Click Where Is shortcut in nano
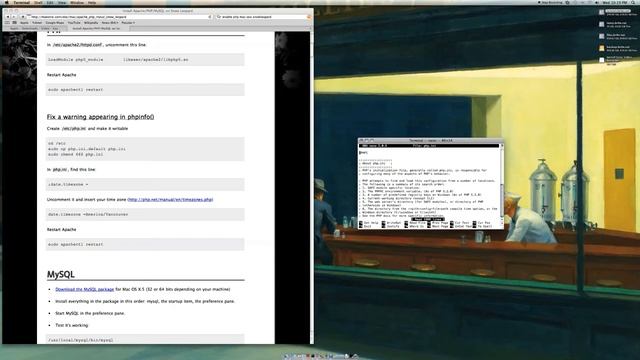Screen dimensions: 640x360 (x=415, y=226)
